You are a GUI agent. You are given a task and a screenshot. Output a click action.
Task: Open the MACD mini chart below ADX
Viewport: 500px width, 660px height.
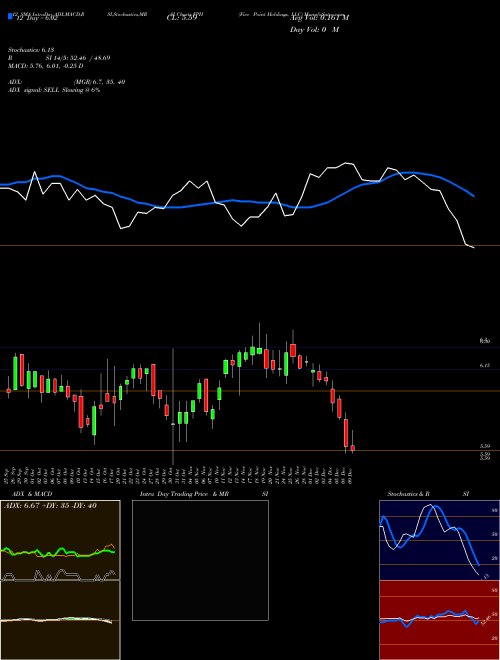point(60,620)
